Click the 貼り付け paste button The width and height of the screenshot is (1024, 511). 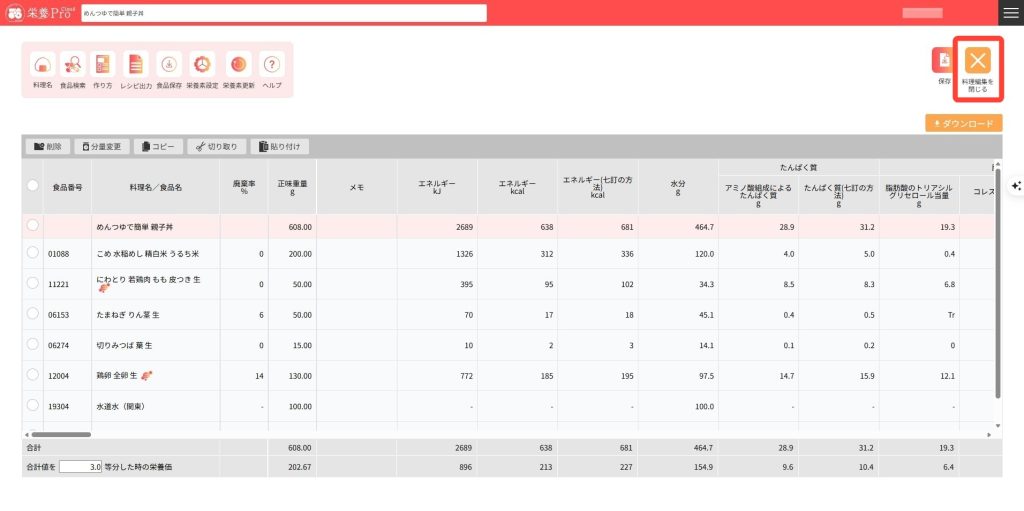[279, 146]
